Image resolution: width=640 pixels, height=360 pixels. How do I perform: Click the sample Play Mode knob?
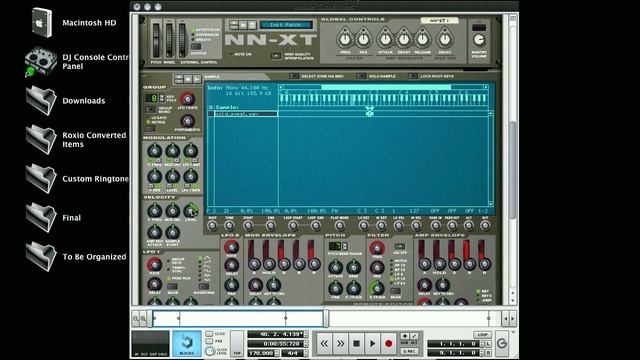click(339, 225)
